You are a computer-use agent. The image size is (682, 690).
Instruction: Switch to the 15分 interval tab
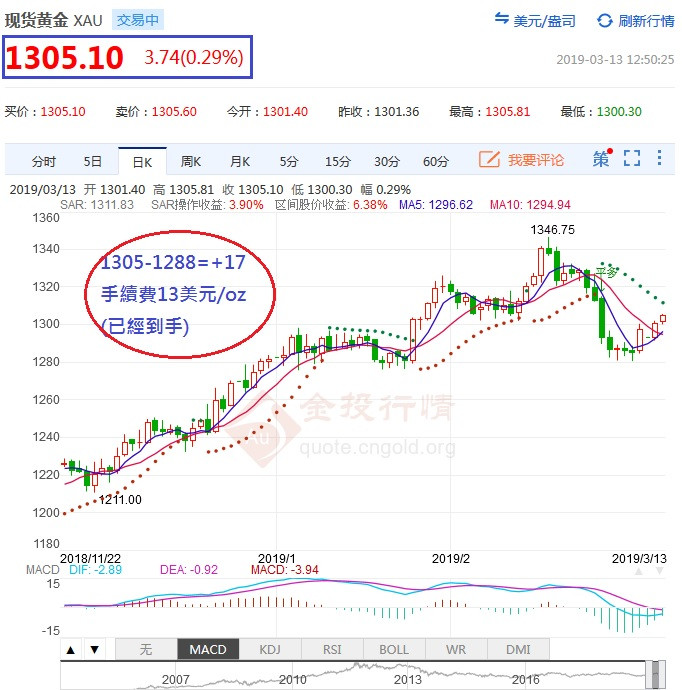337,161
